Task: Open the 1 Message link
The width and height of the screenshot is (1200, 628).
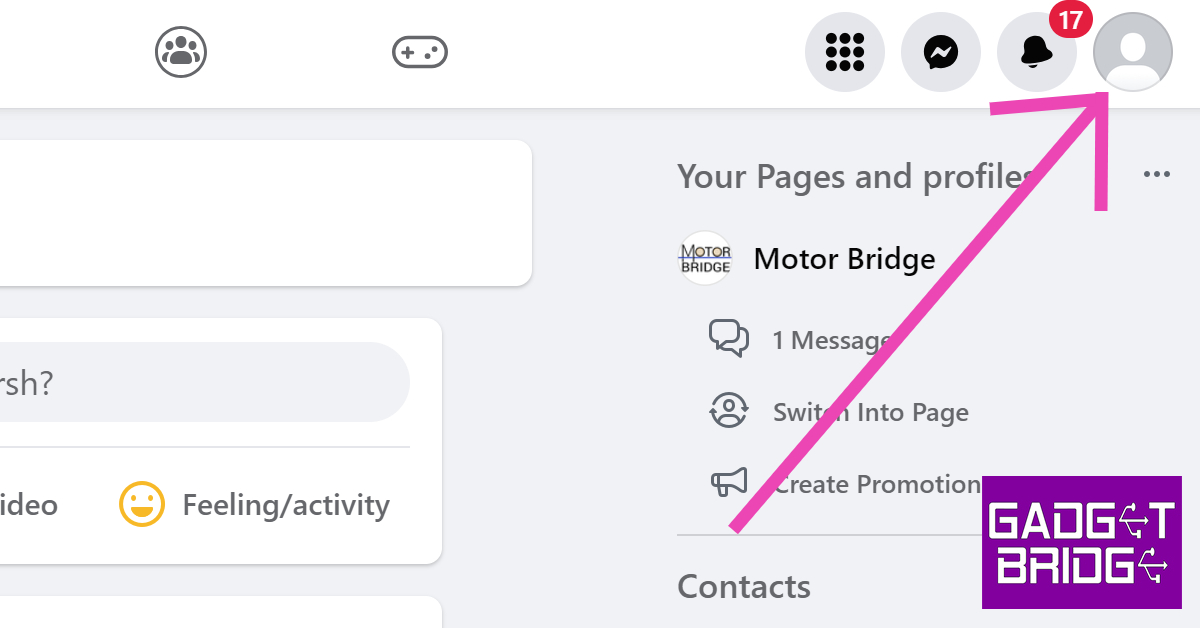Action: coord(830,340)
